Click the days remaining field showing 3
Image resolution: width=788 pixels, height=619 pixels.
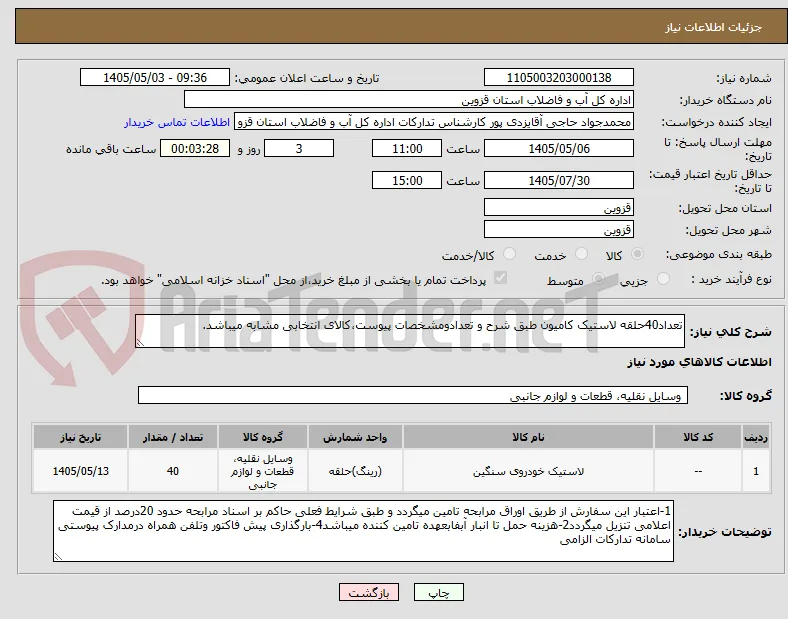click(299, 149)
